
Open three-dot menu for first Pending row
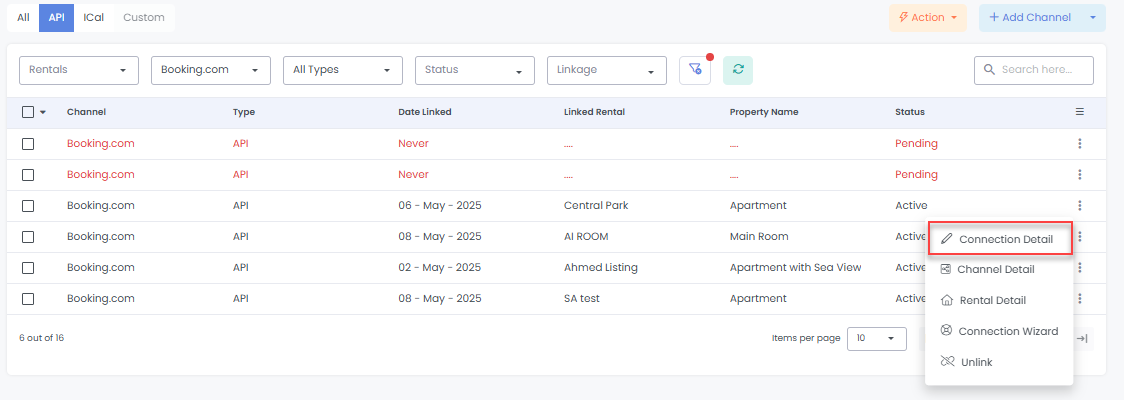coord(1080,143)
